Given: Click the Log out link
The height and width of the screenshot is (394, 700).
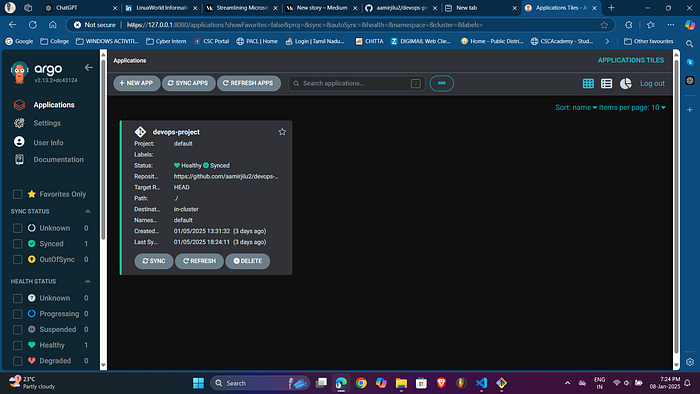Looking at the screenshot, I should 652,83.
